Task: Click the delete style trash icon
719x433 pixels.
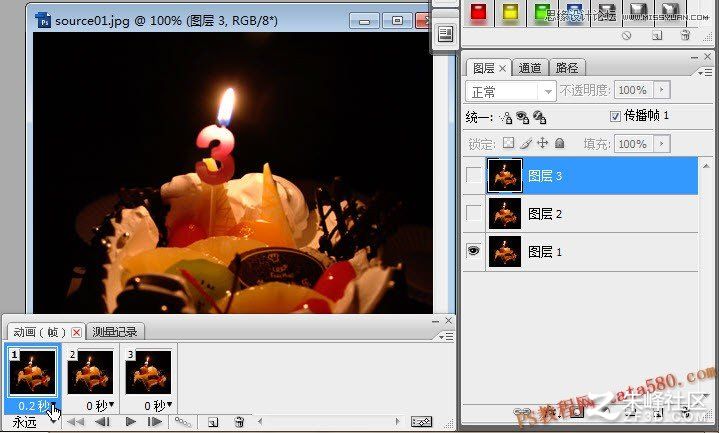Action: (x=685, y=35)
